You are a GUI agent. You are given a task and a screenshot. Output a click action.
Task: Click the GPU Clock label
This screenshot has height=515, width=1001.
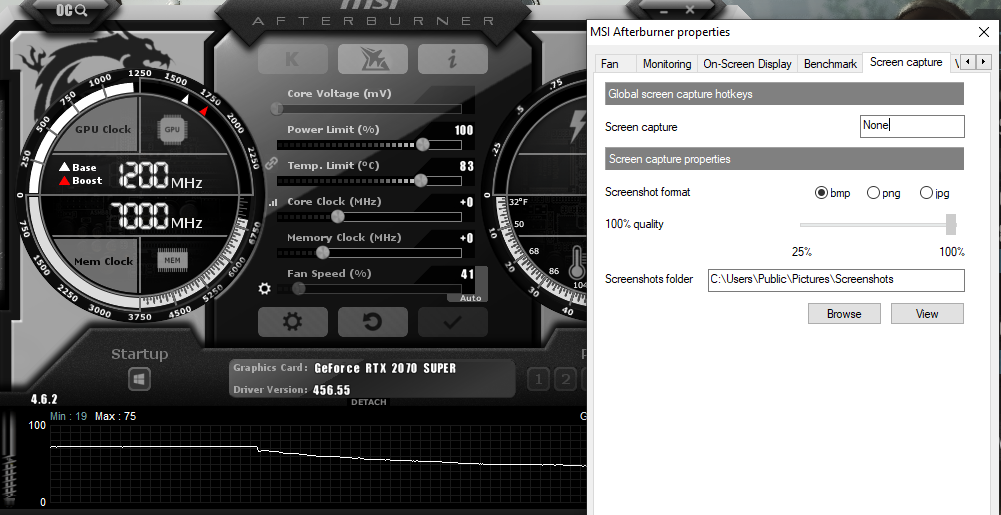(103, 130)
